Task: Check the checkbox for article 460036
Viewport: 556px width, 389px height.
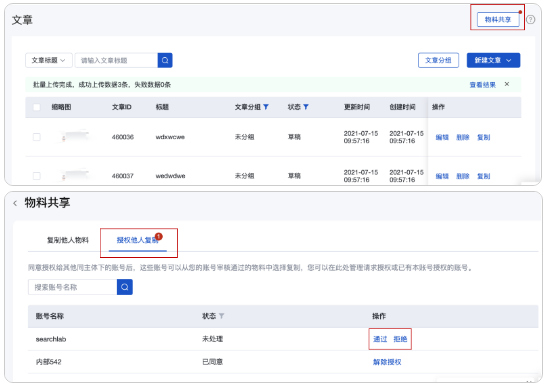Action: click(x=37, y=137)
